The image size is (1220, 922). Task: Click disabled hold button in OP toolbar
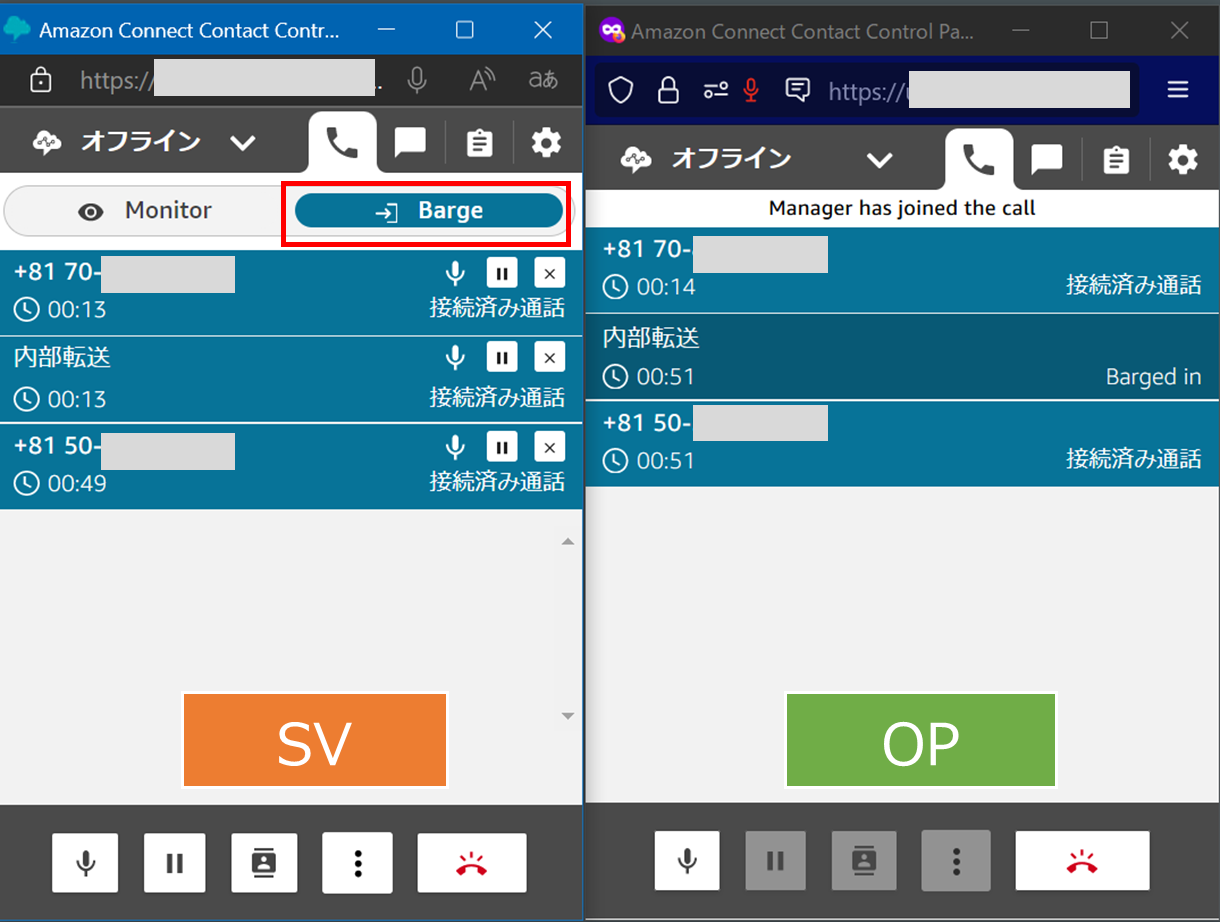tap(775, 860)
